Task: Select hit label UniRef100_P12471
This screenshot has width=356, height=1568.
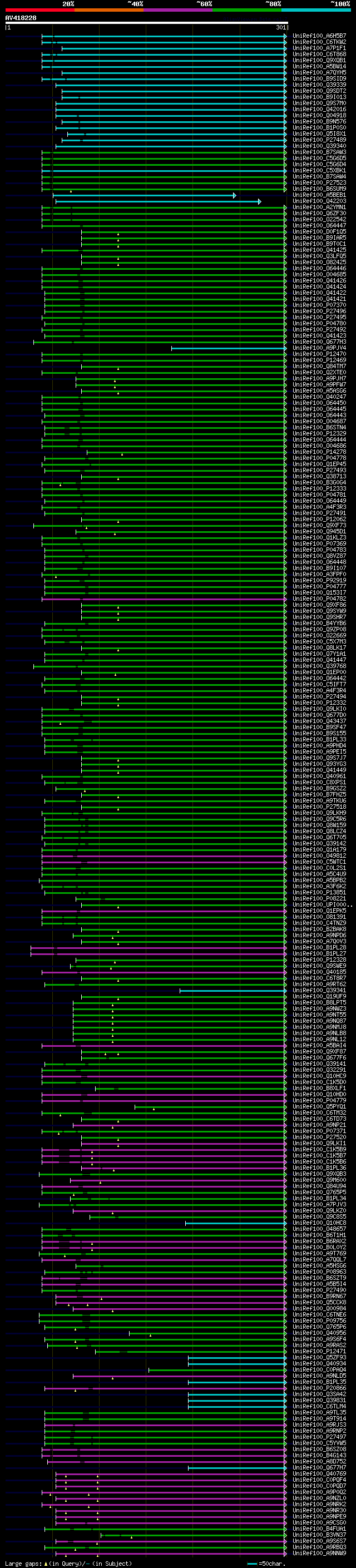Action: coord(319,1351)
